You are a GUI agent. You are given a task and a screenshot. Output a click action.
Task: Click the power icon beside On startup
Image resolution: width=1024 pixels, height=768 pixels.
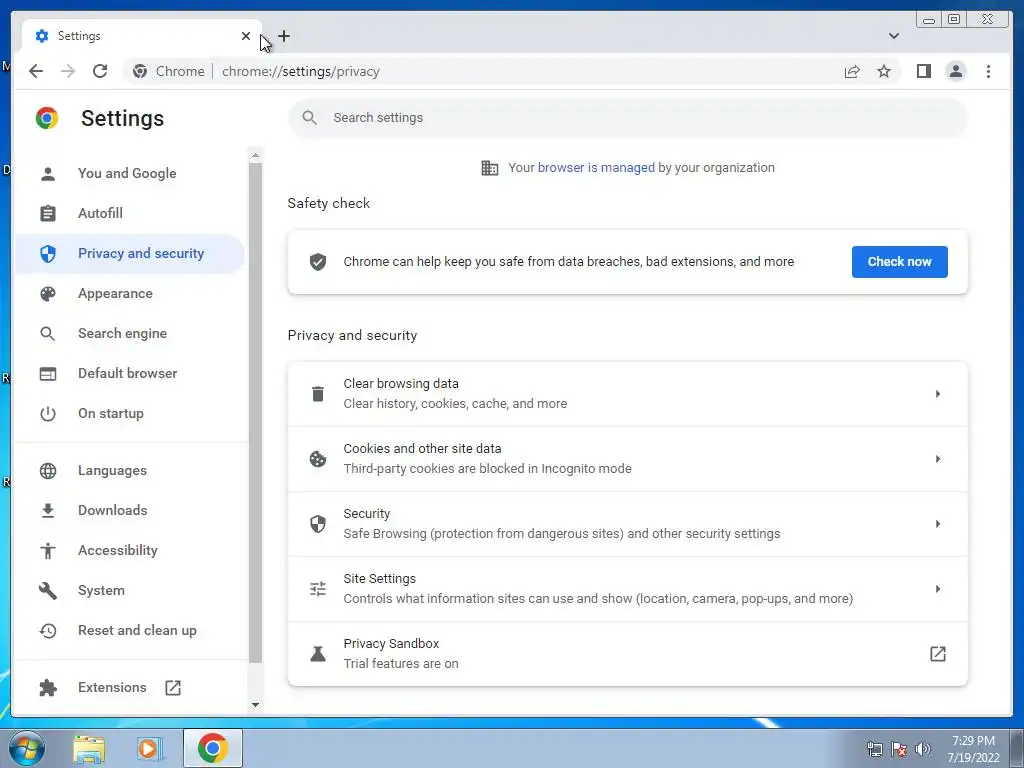[x=48, y=413]
